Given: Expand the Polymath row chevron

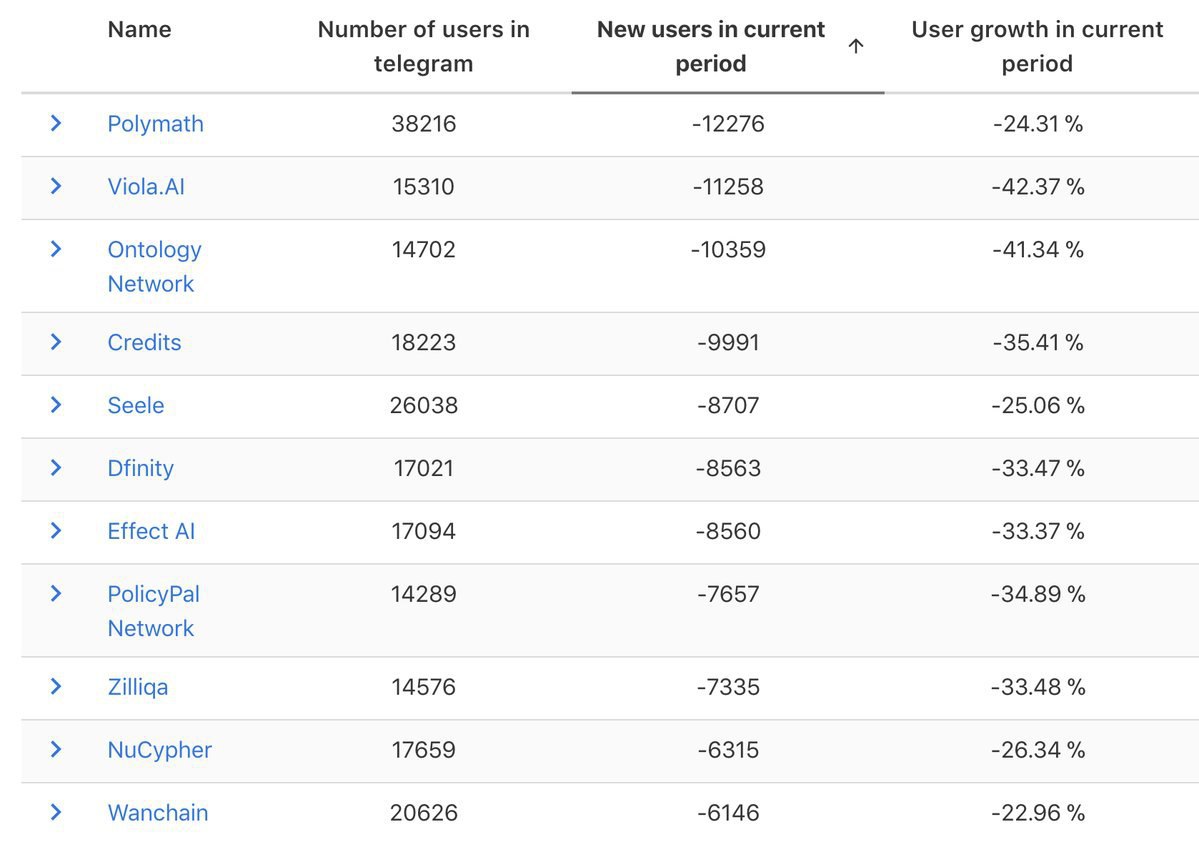Looking at the screenshot, I should pyautogui.click(x=56, y=123).
